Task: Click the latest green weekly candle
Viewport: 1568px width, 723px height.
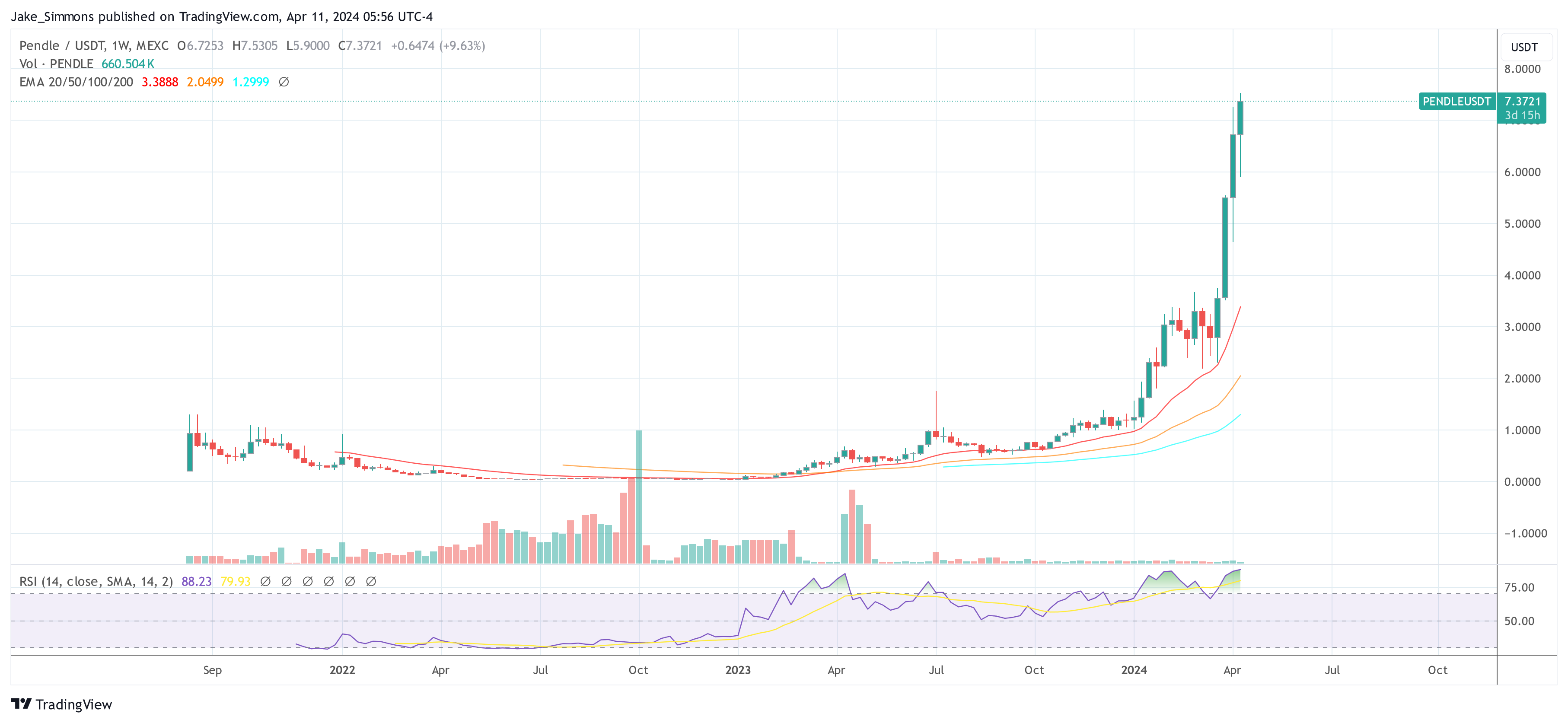Action: pos(1240,118)
